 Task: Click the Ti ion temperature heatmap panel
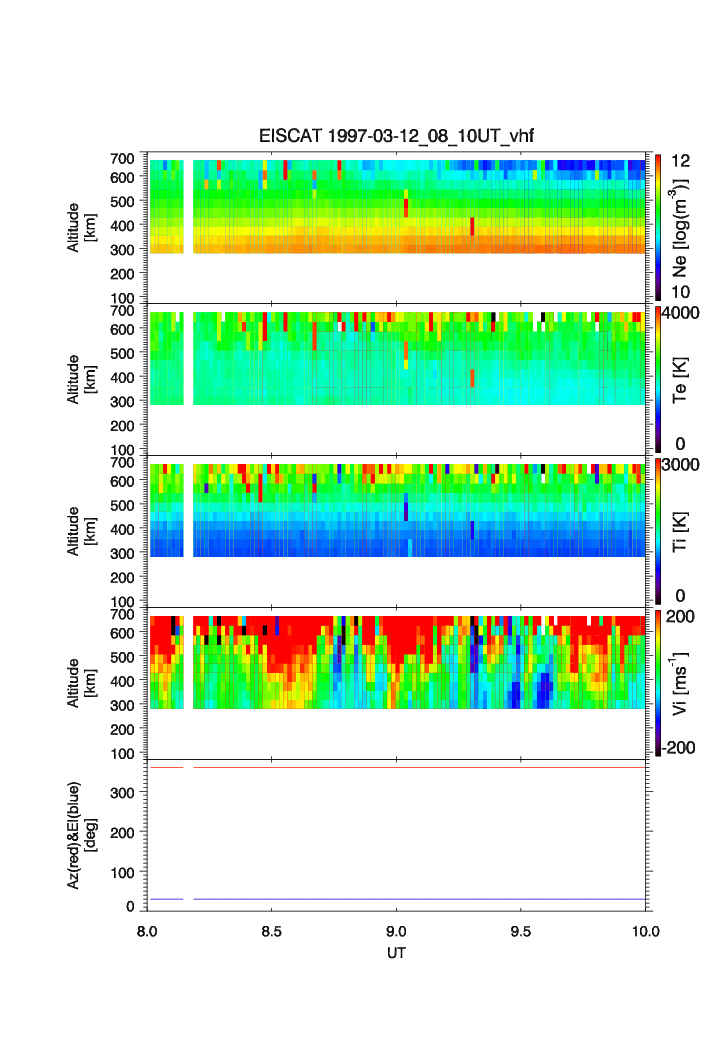pos(396,532)
